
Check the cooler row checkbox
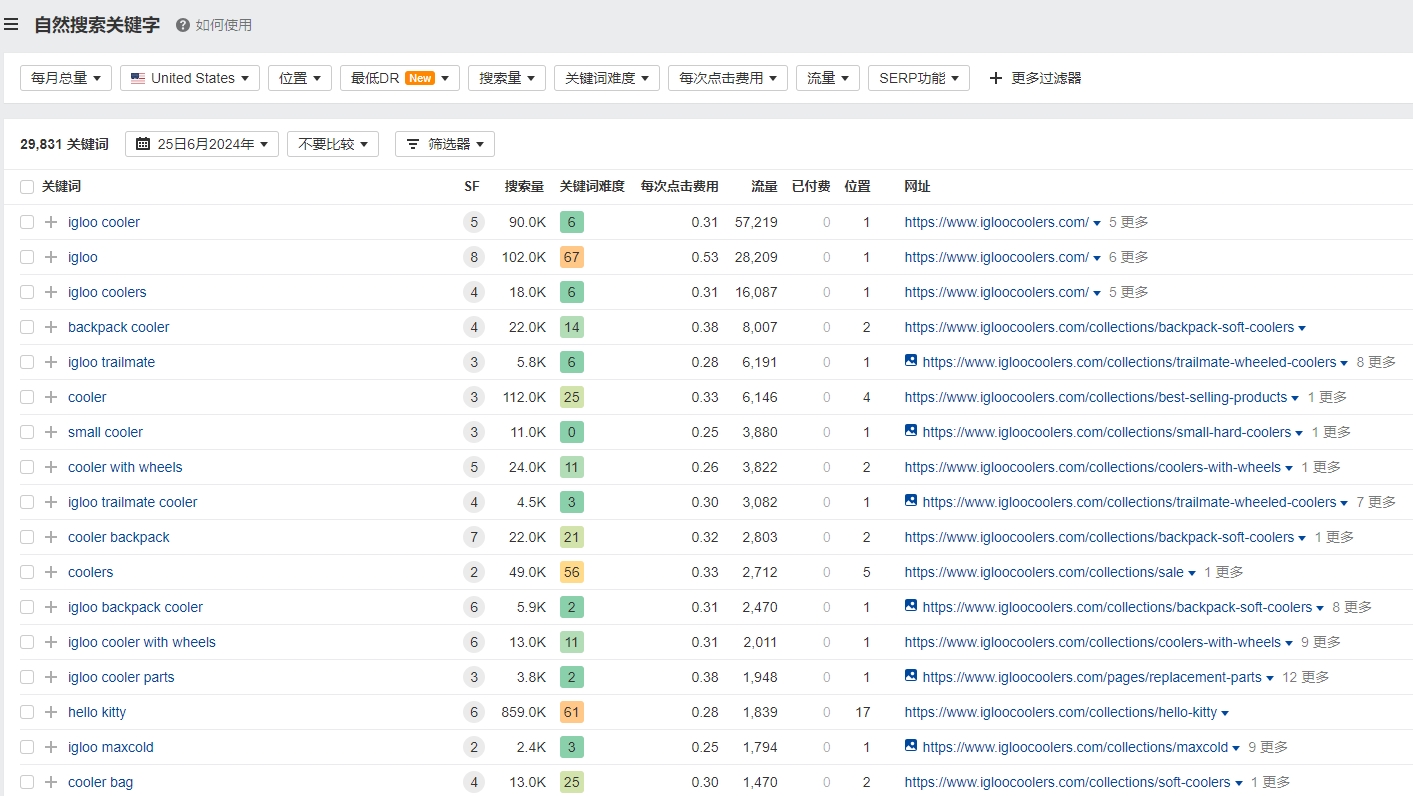coord(27,397)
